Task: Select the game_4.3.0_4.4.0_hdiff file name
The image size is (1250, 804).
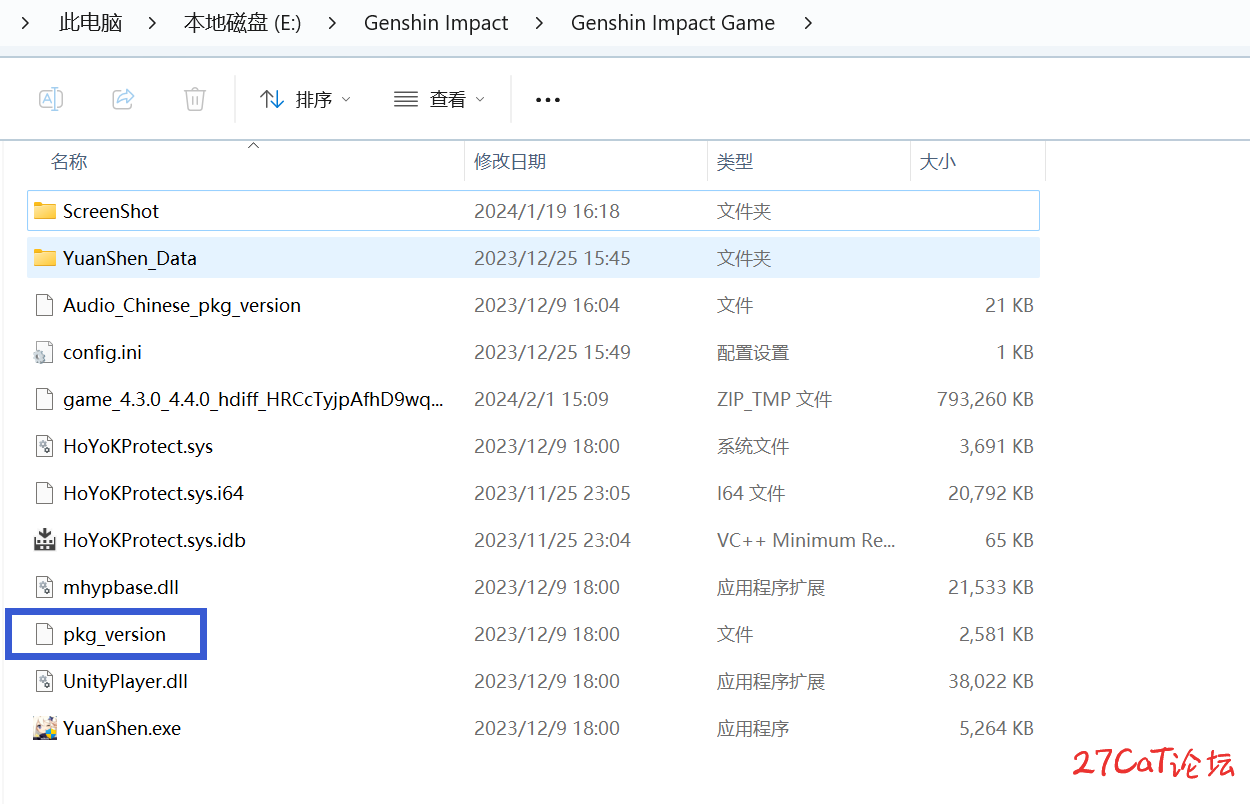Action: (253, 399)
